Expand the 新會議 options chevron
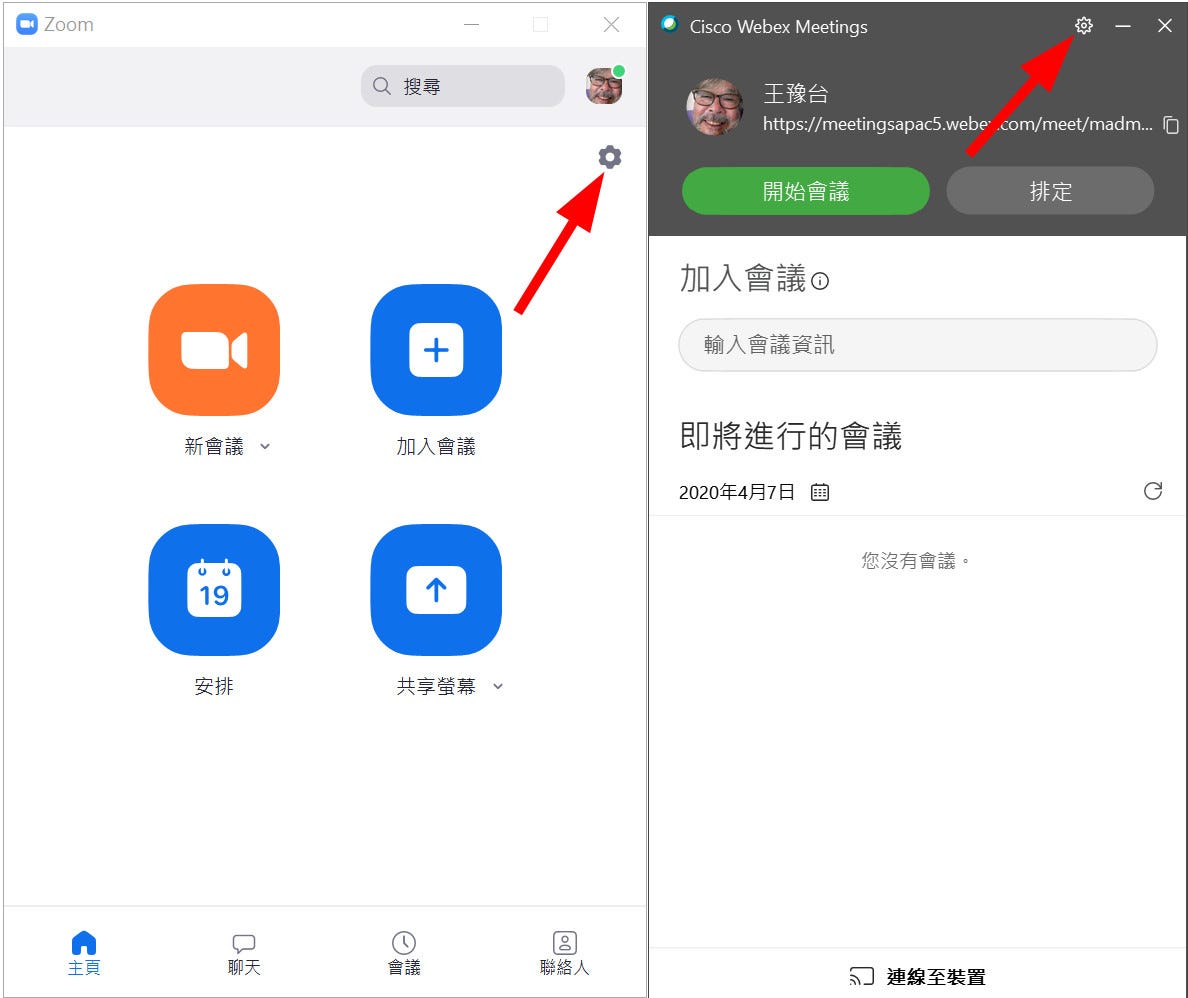The image size is (1188, 998). 265,446
